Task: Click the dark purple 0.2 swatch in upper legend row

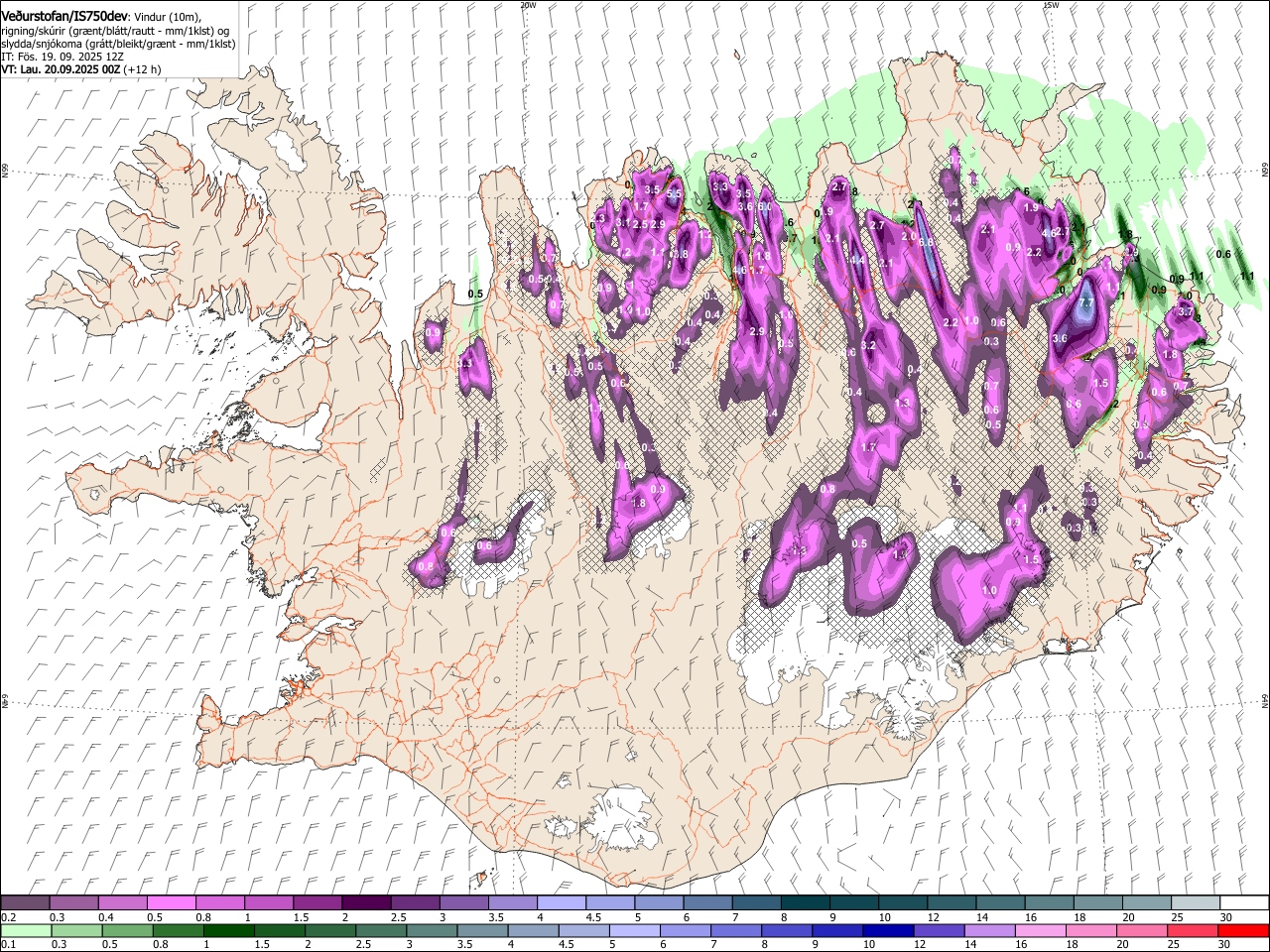Action: [x=25, y=902]
